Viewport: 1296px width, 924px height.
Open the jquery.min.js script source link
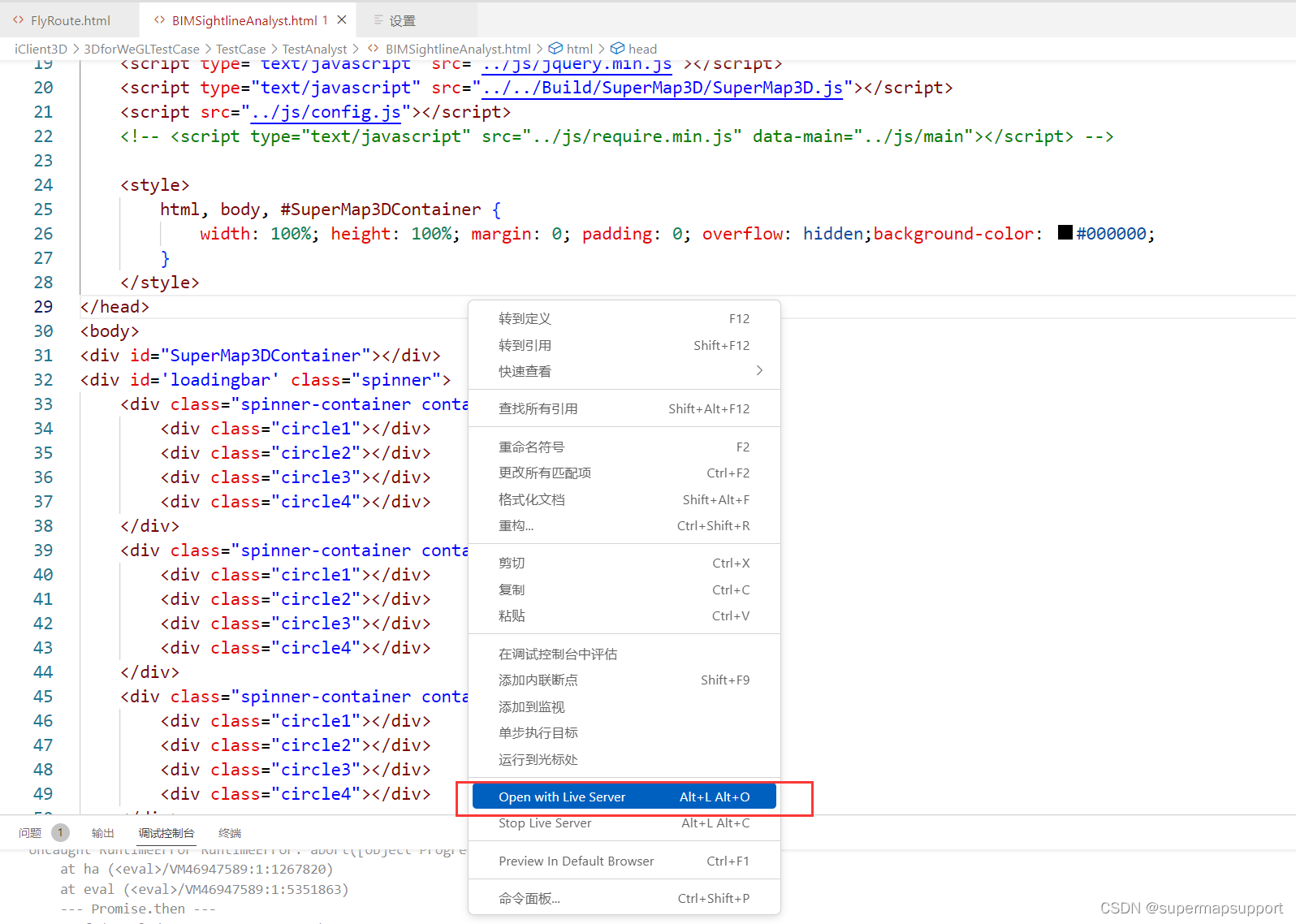tap(577, 64)
